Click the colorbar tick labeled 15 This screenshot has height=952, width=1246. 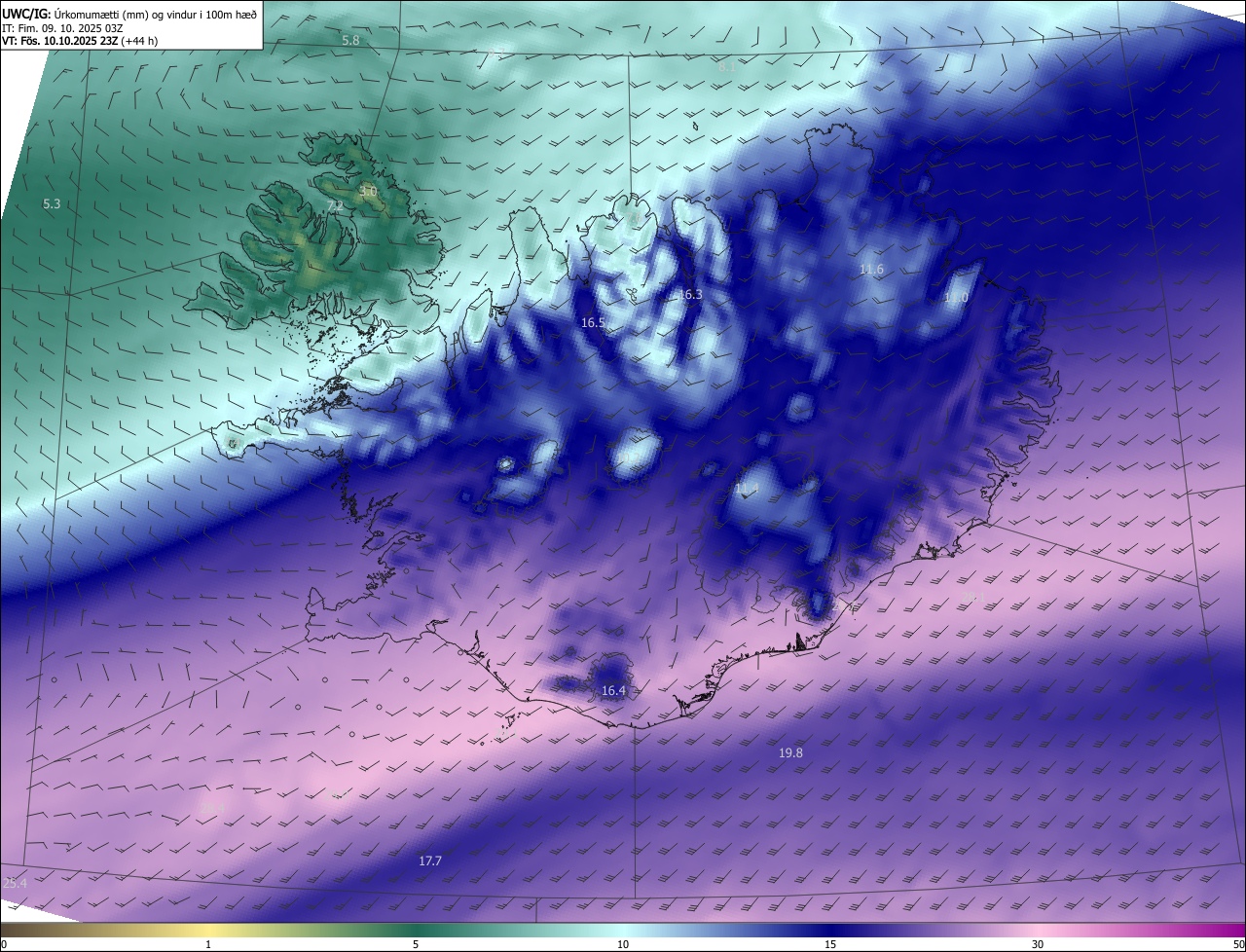click(x=830, y=944)
